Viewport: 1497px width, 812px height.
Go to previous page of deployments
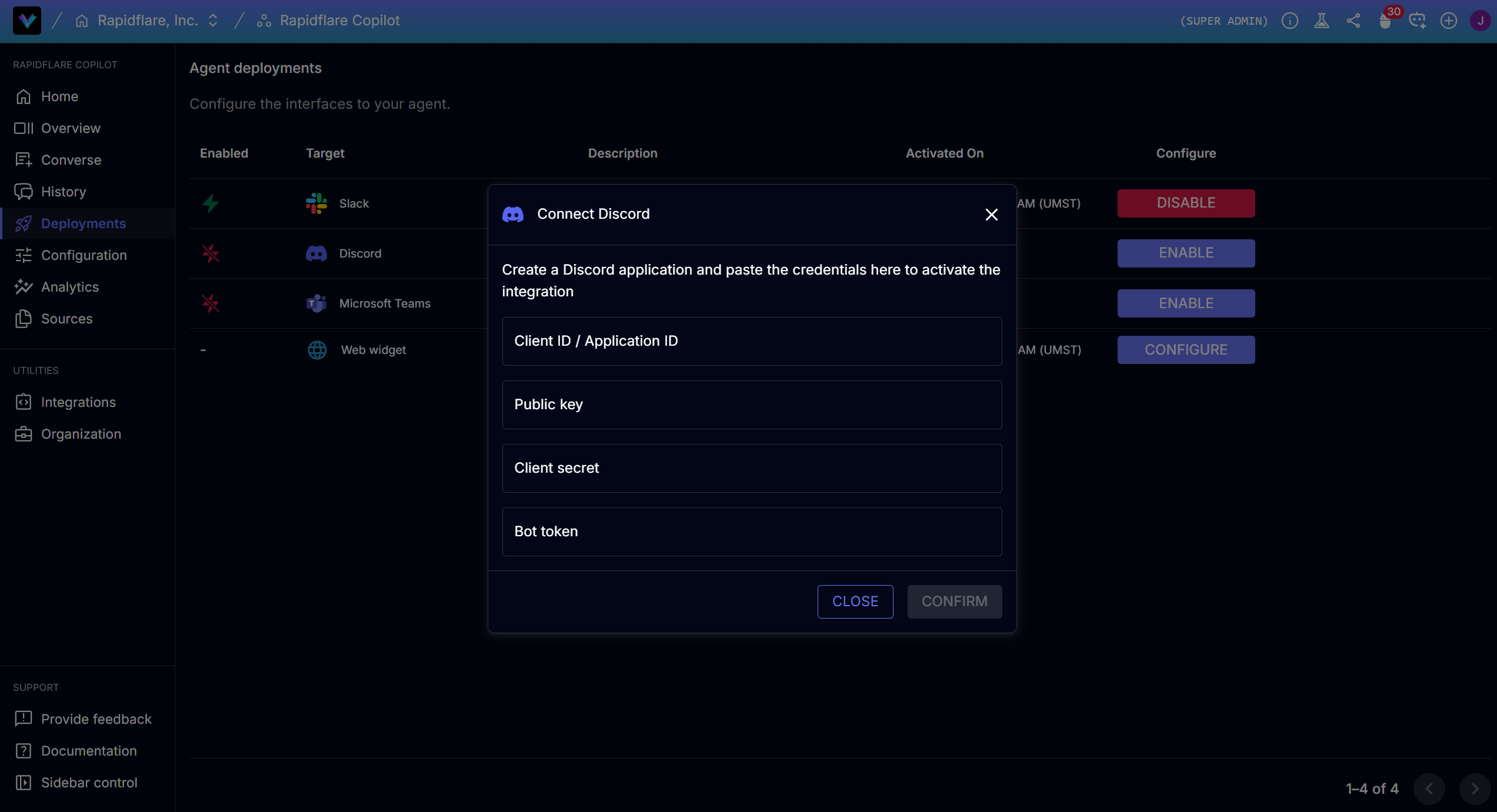tap(1429, 788)
